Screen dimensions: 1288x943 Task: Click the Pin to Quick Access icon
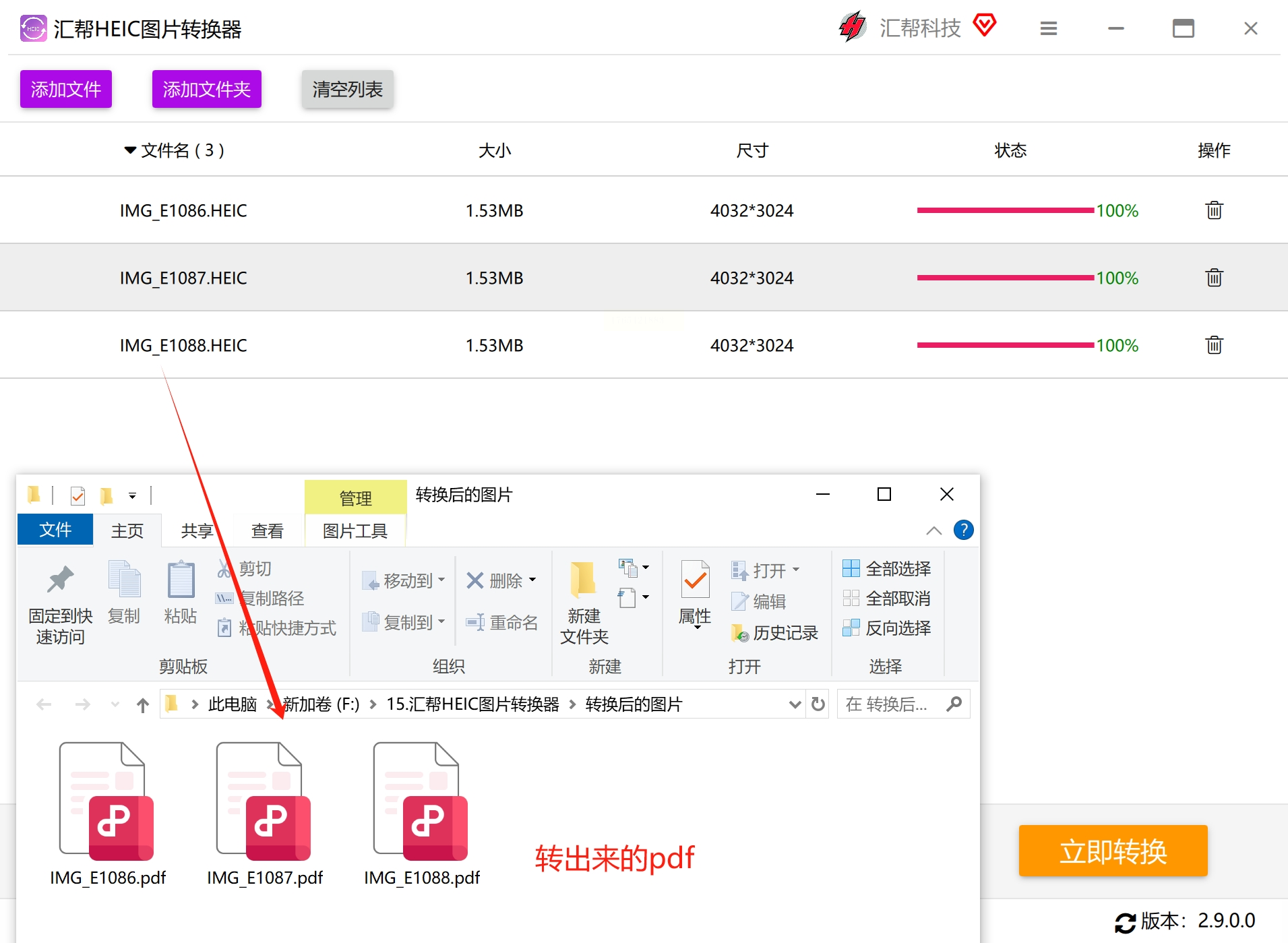pos(60,579)
